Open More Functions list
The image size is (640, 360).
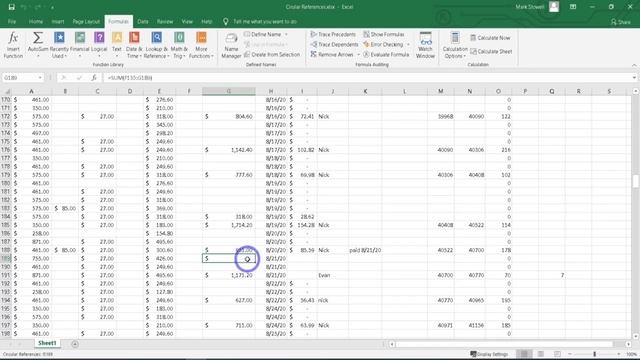(x=201, y=45)
